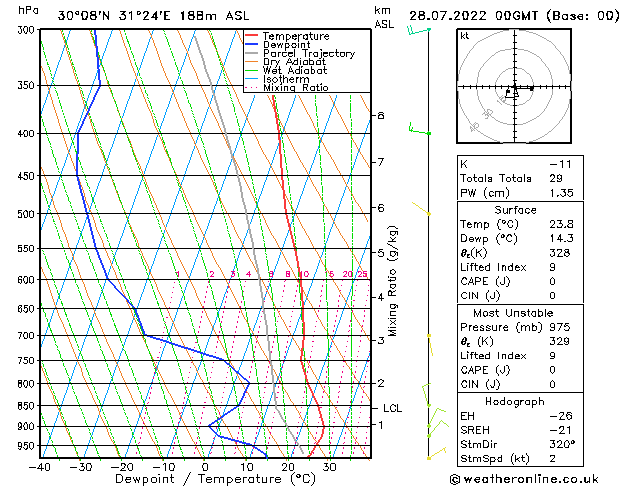Click the wind barb at 300 hPa
The width and height of the screenshot is (629, 486).
418,30
